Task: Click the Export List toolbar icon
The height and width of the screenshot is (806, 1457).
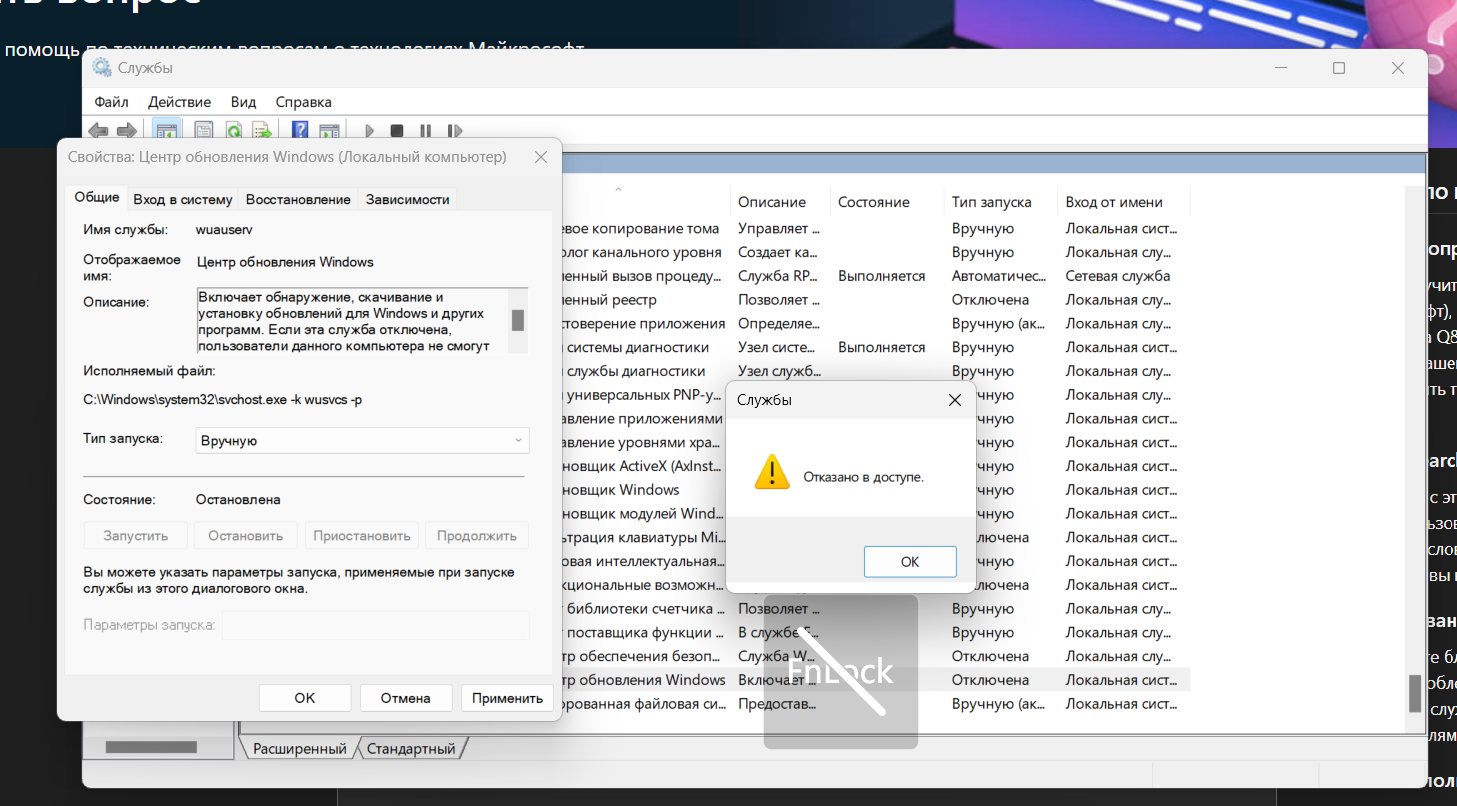Action: click(261, 131)
